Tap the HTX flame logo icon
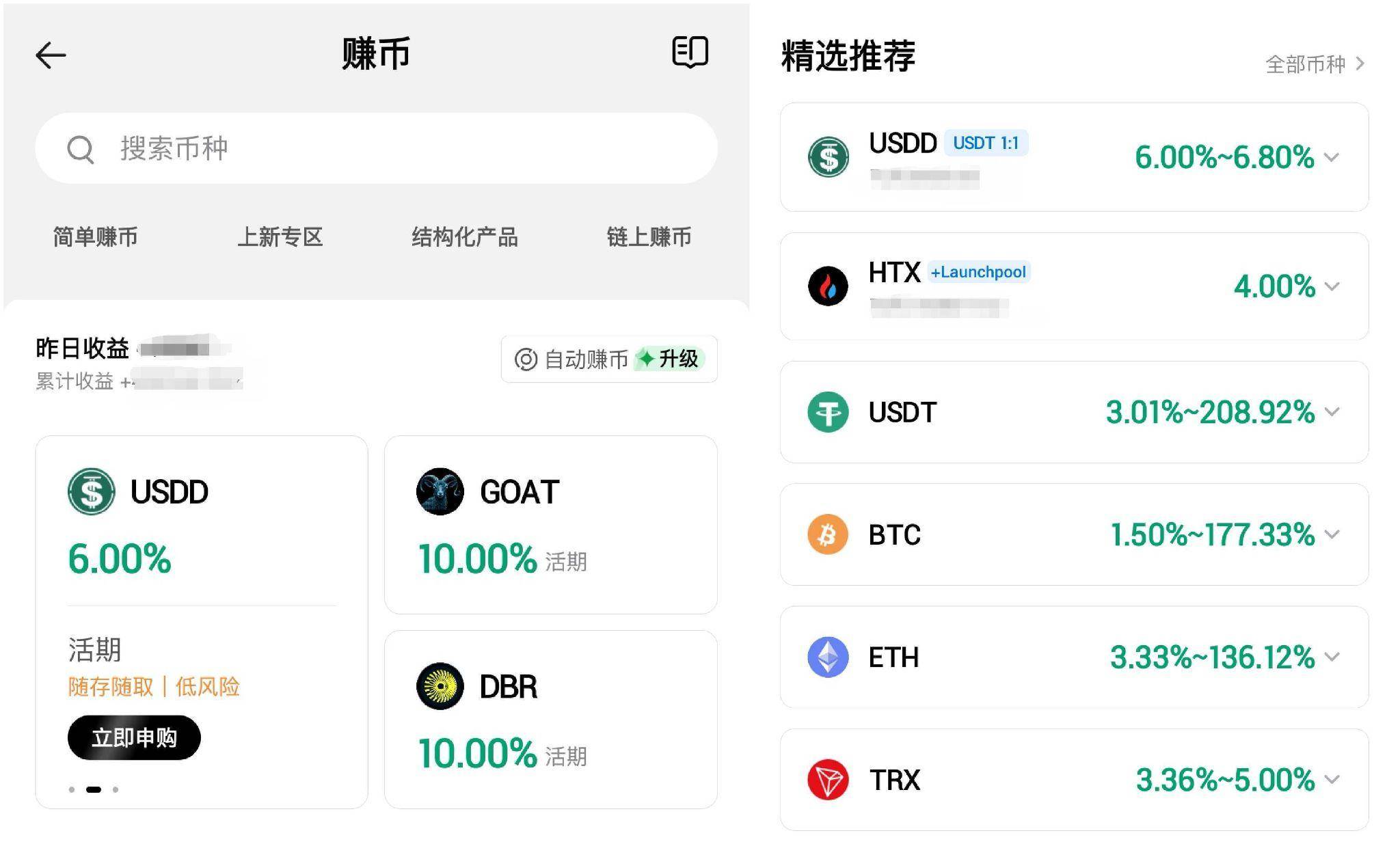The height and width of the screenshot is (844, 1400). [828, 286]
